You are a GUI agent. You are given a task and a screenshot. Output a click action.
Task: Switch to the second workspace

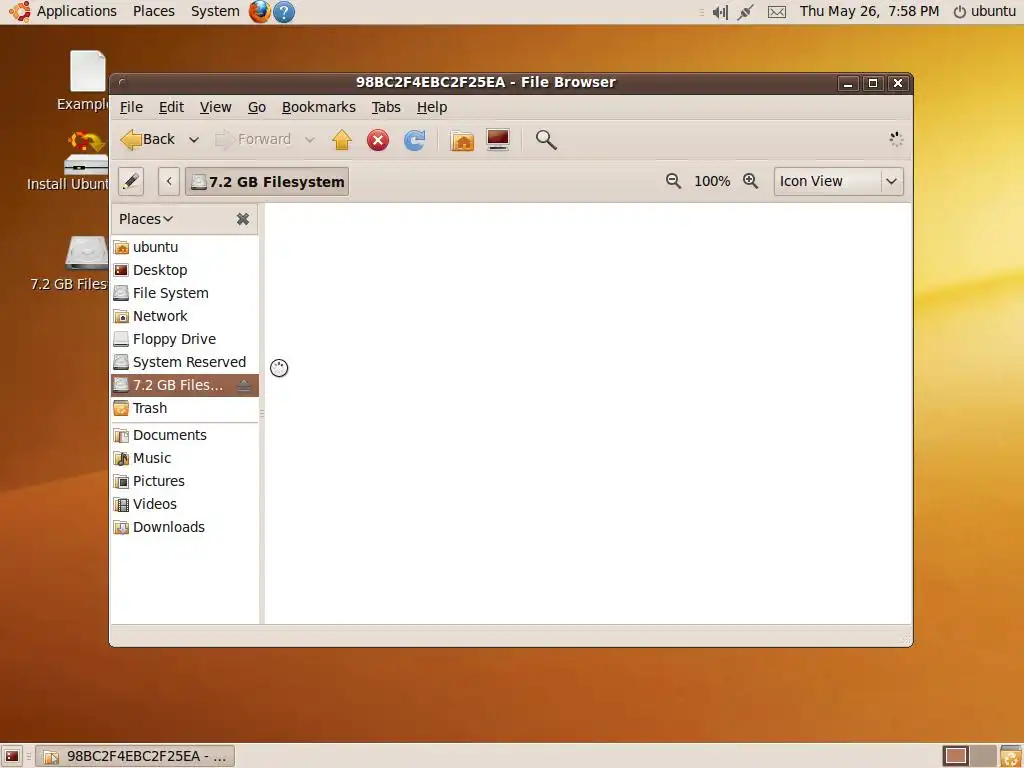(x=983, y=756)
